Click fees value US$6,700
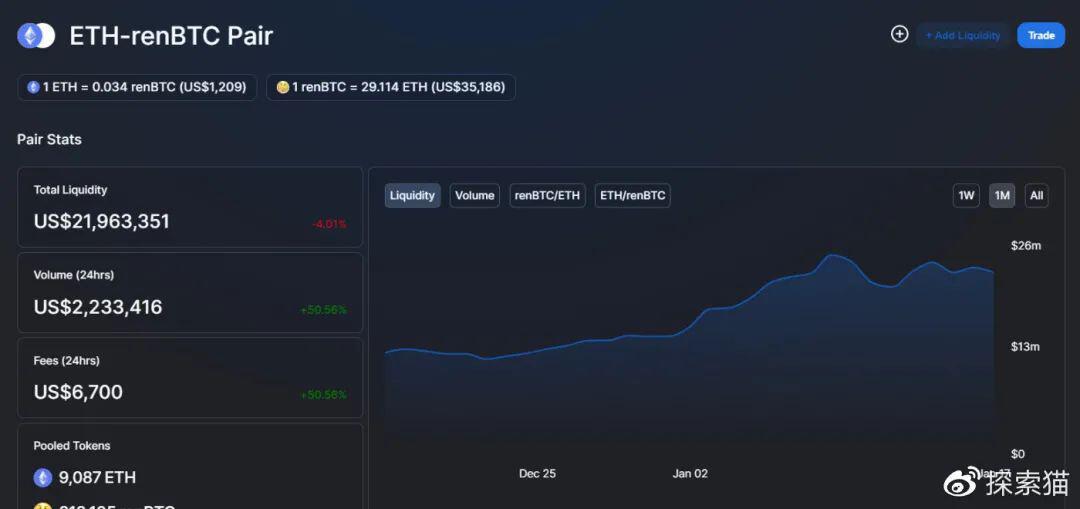The width and height of the screenshot is (1080, 509). [x=78, y=392]
